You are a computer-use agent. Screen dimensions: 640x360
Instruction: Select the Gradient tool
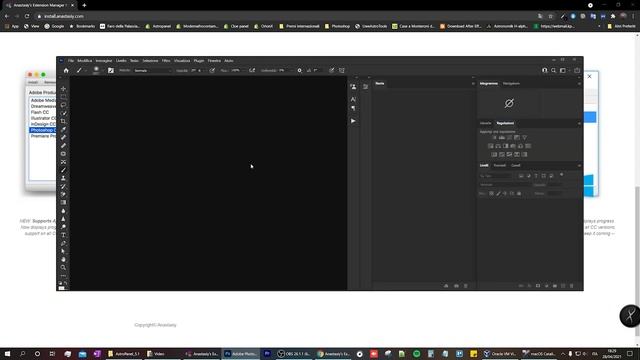pos(63,202)
